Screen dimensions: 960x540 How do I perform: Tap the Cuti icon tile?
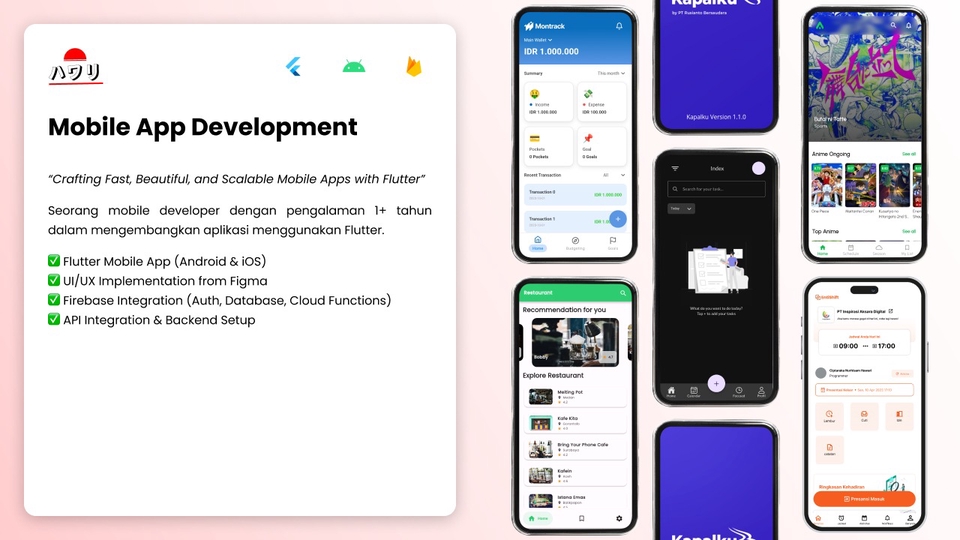tap(864, 416)
